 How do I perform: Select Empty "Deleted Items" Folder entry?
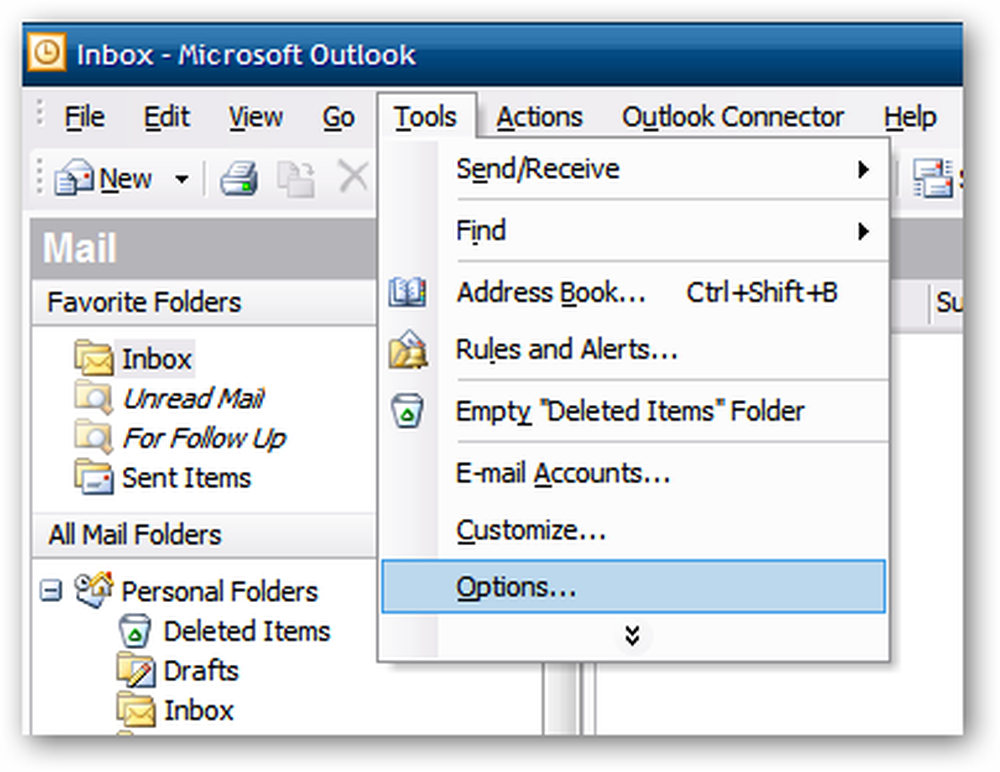tap(633, 411)
